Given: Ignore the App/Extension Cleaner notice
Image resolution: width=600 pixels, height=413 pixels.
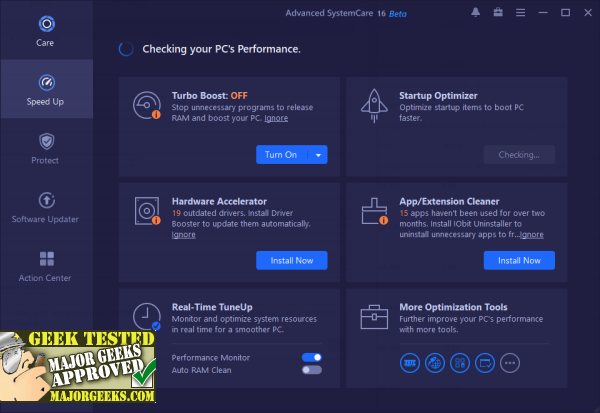Looking at the screenshot, I should coord(532,234).
